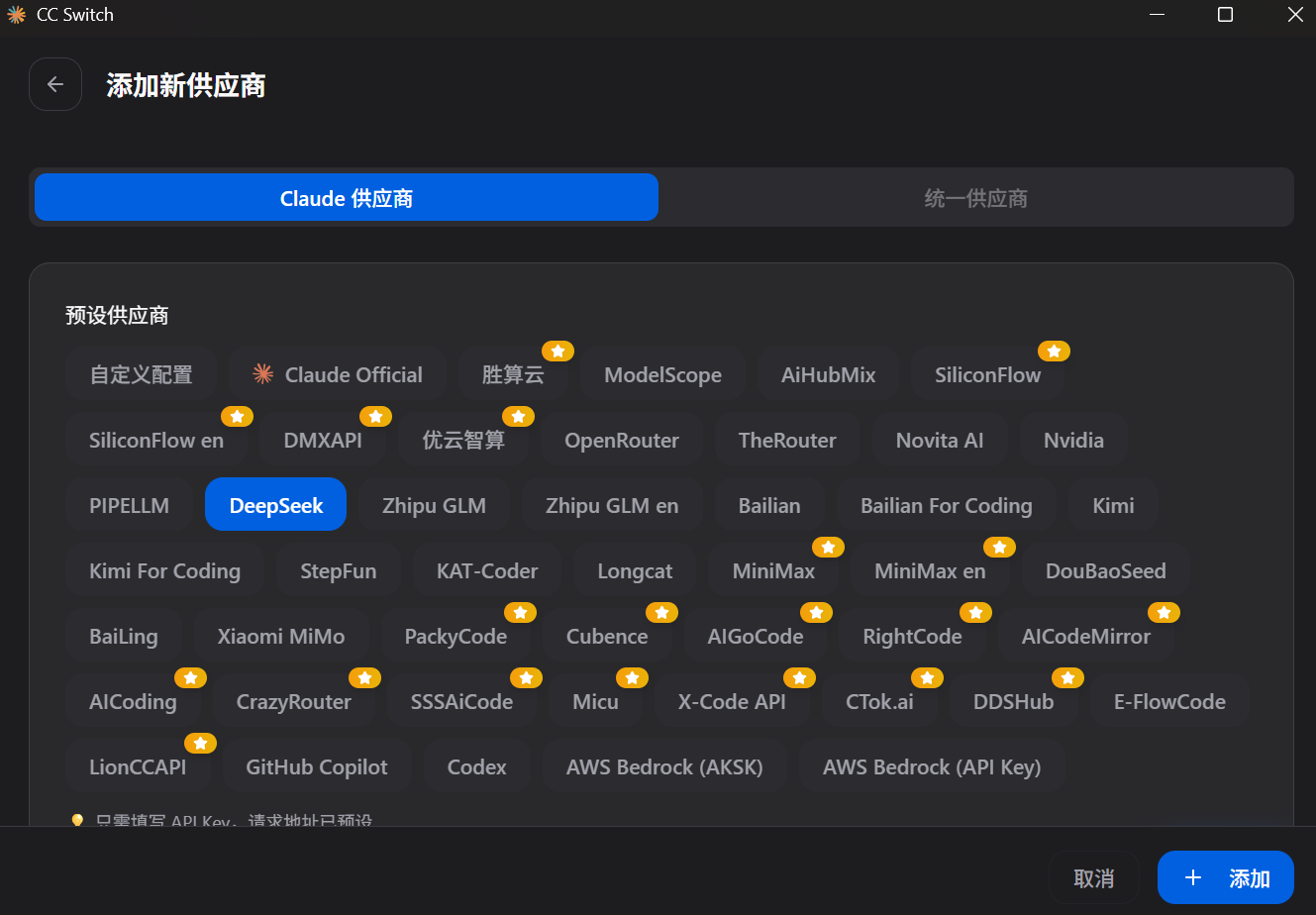
Task: Choose the MiniMax preset (non-en)
Action: 773,570
